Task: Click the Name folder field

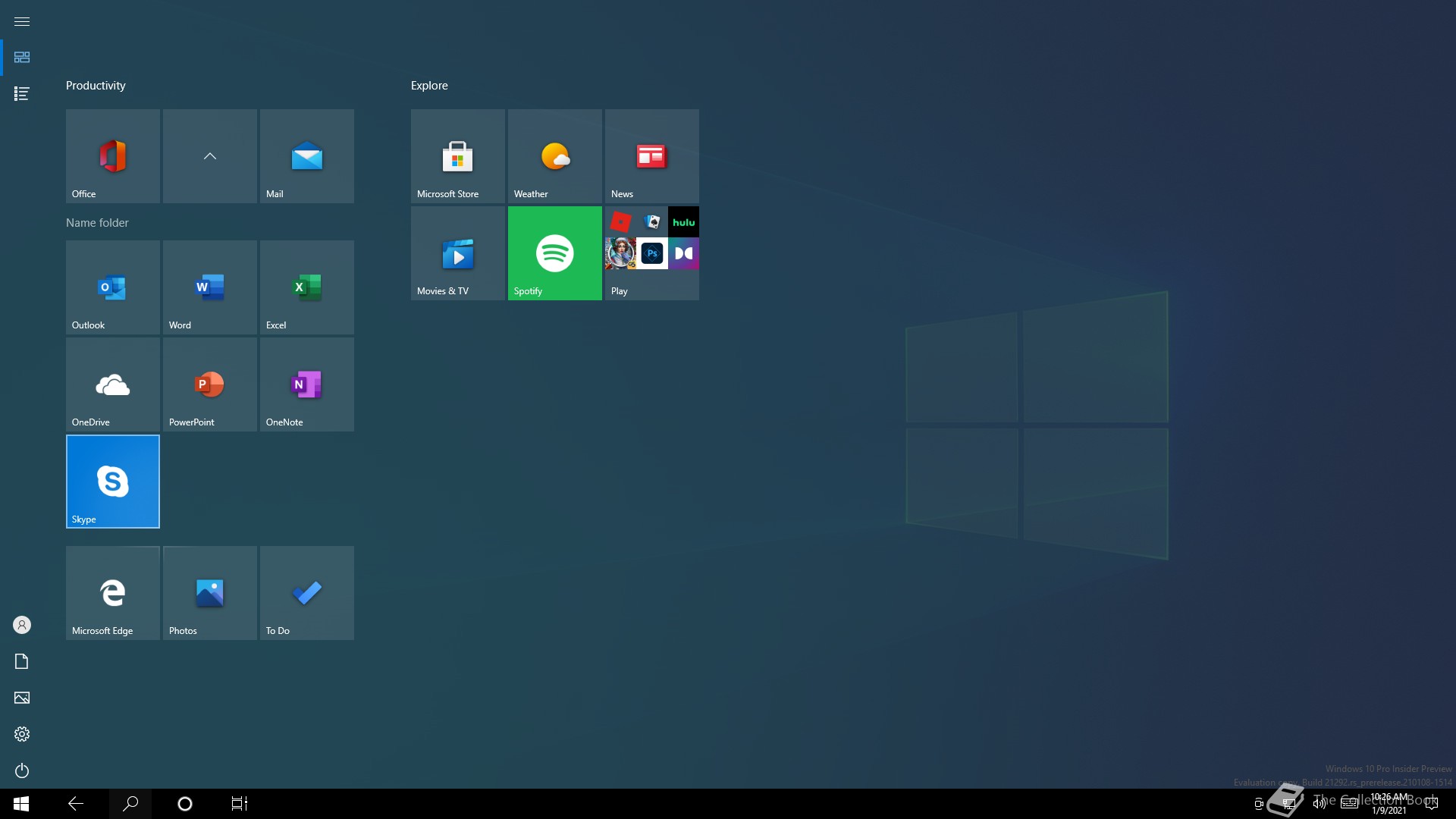Action: point(210,223)
